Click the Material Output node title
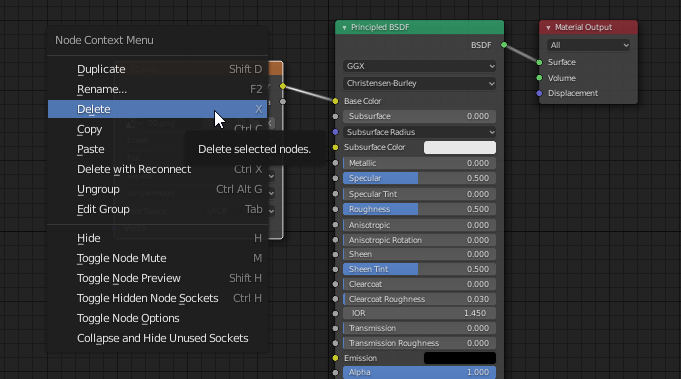Image resolution: width=681 pixels, height=379 pixels. [583, 27]
